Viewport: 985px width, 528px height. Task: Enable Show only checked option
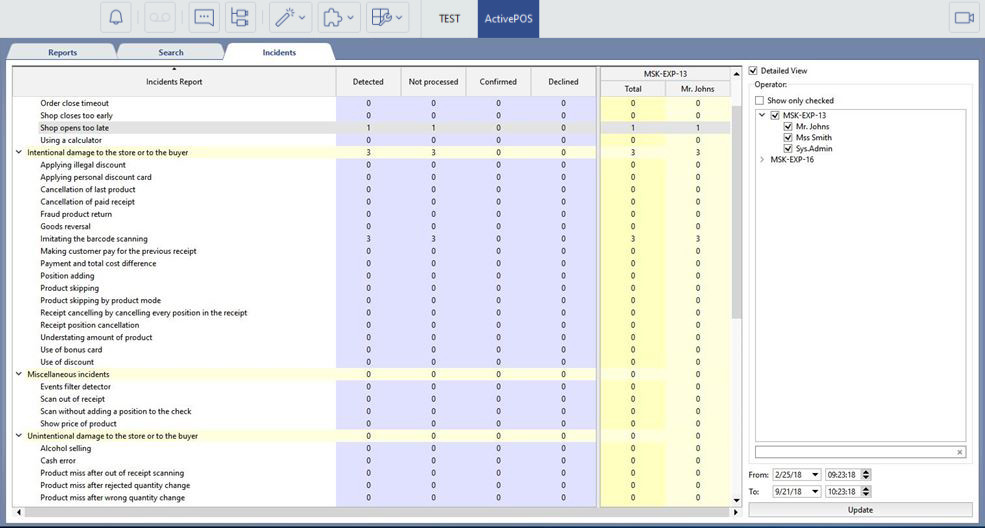click(x=760, y=101)
